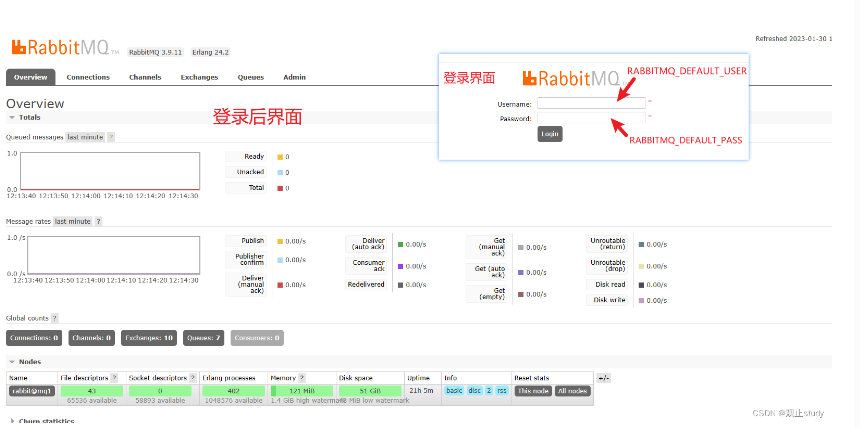
Task: Open help icon beside Message rates
Action: (x=98, y=221)
